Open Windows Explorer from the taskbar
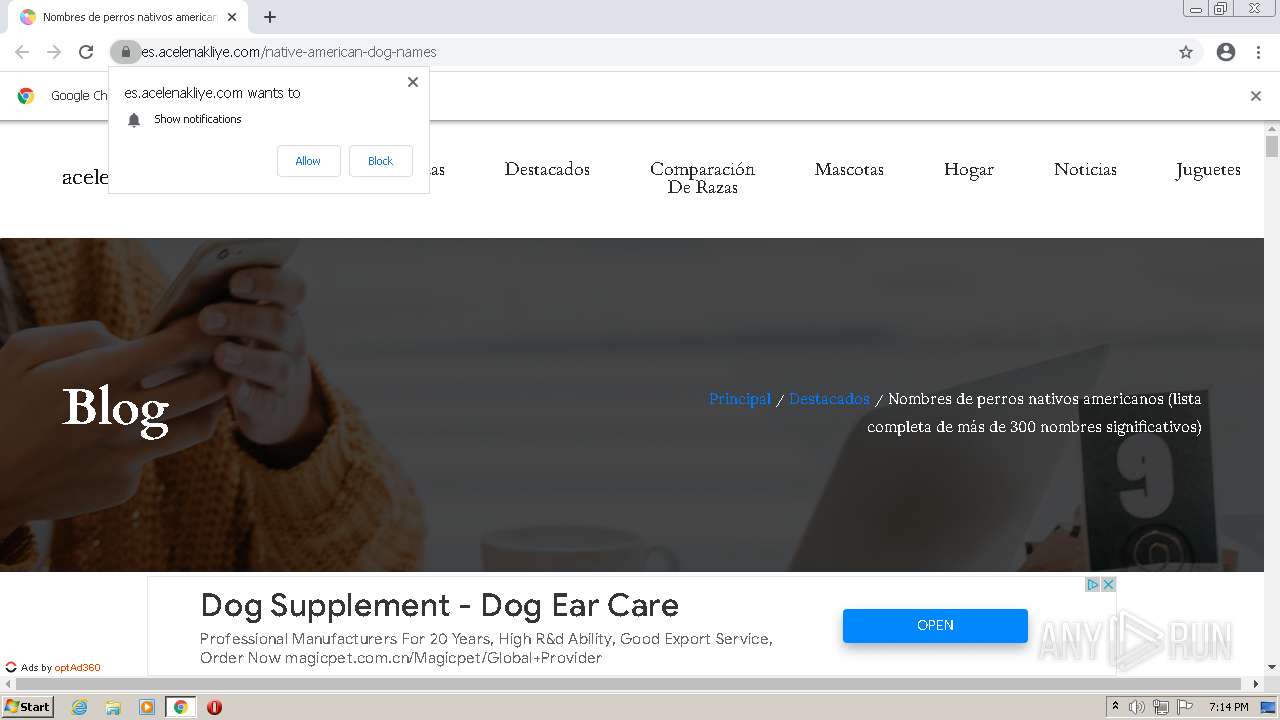 click(x=113, y=707)
